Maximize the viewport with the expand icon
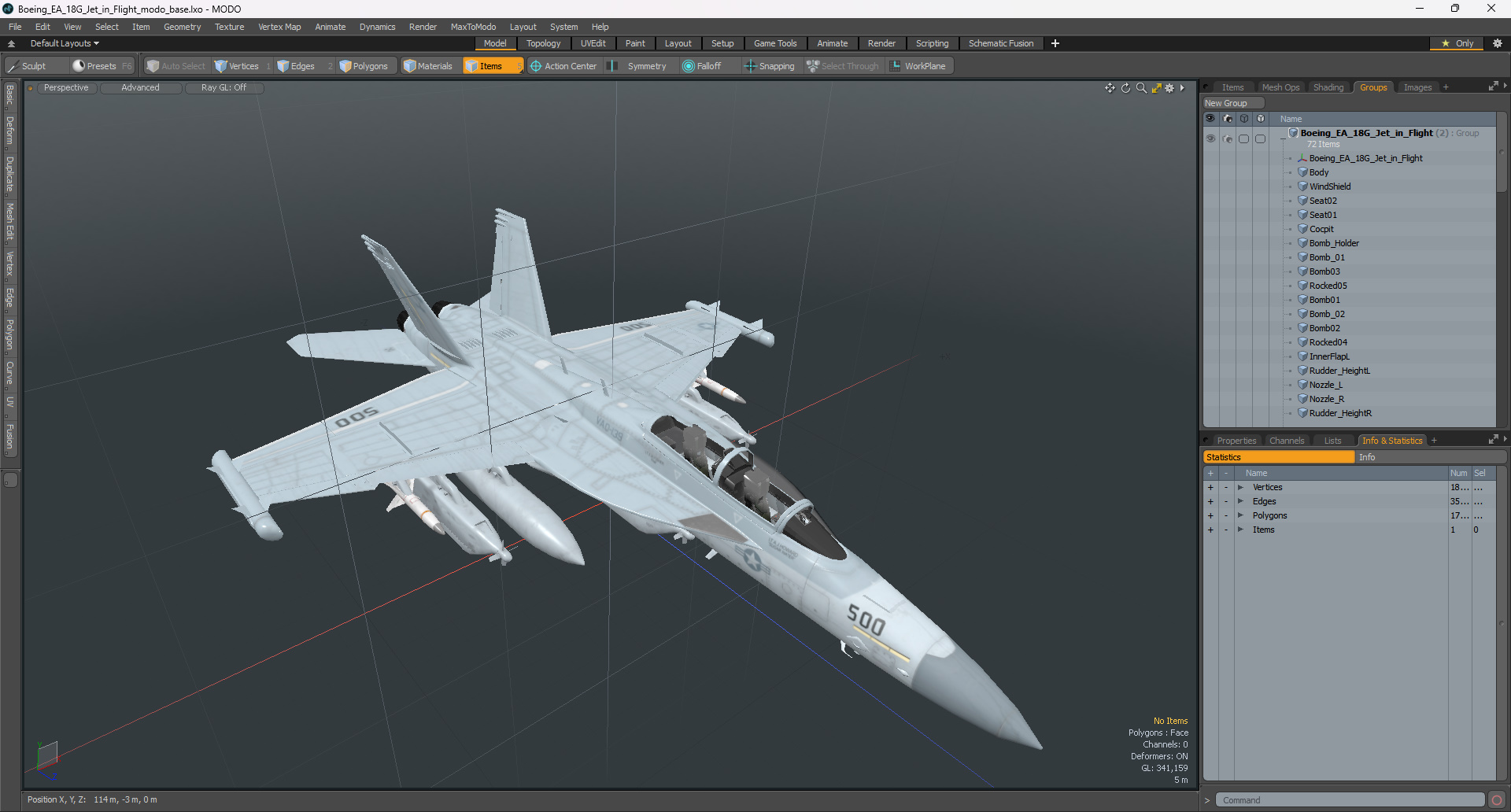 pyautogui.click(x=1156, y=88)
